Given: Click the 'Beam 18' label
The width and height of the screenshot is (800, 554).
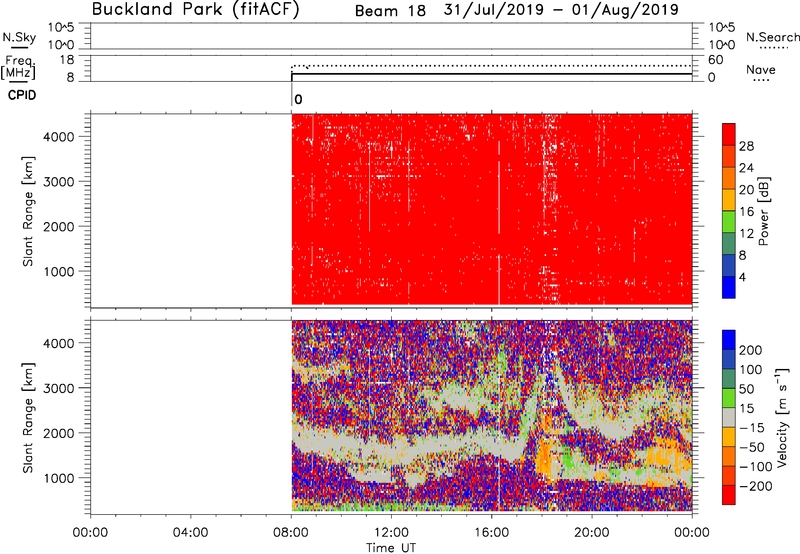Looking at the screenshot, I should tap(390, 11).
